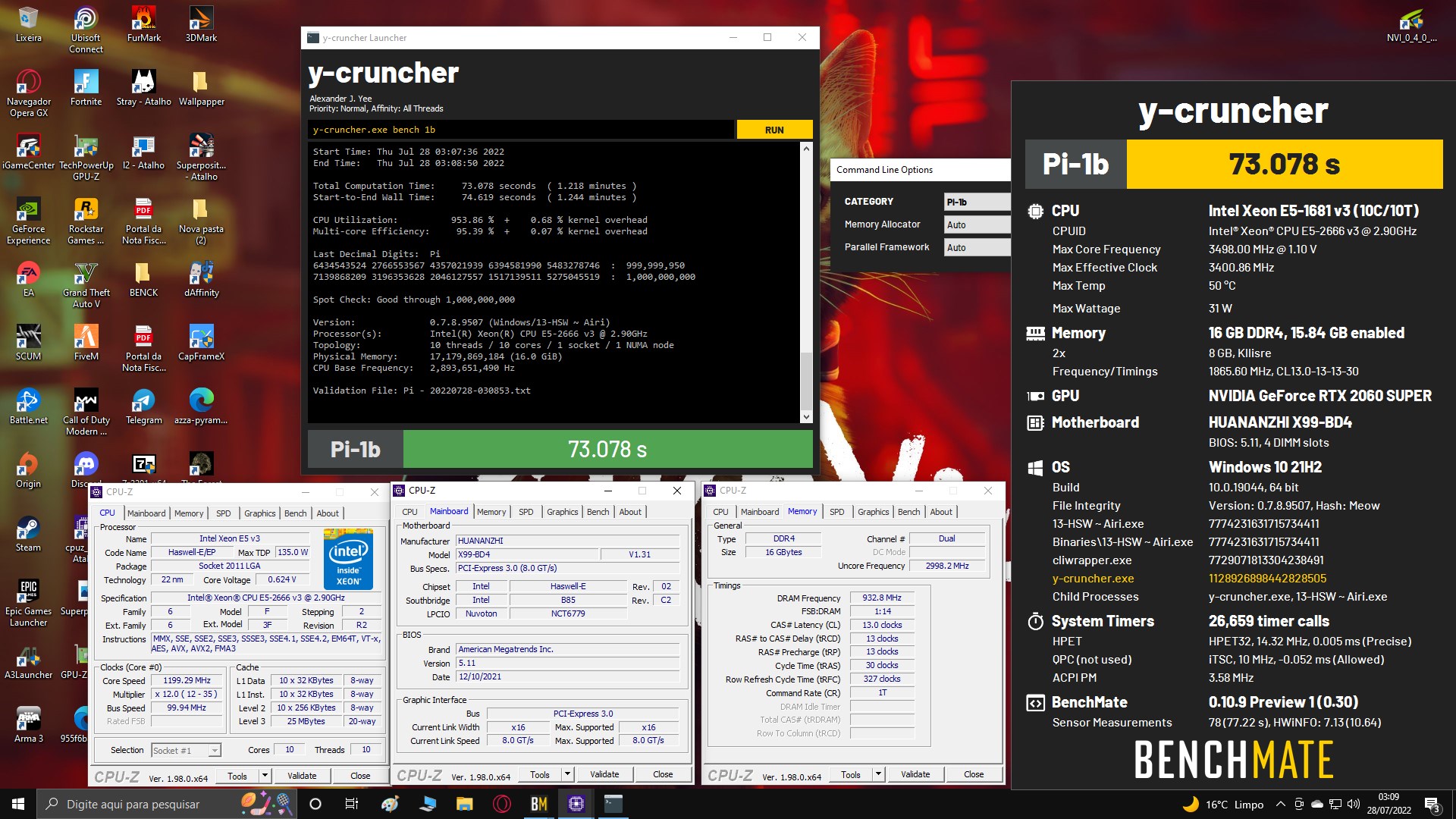This screenshot has height=819, width=1456.
Task: Open Windows Start menu
Action: point(18,804)
